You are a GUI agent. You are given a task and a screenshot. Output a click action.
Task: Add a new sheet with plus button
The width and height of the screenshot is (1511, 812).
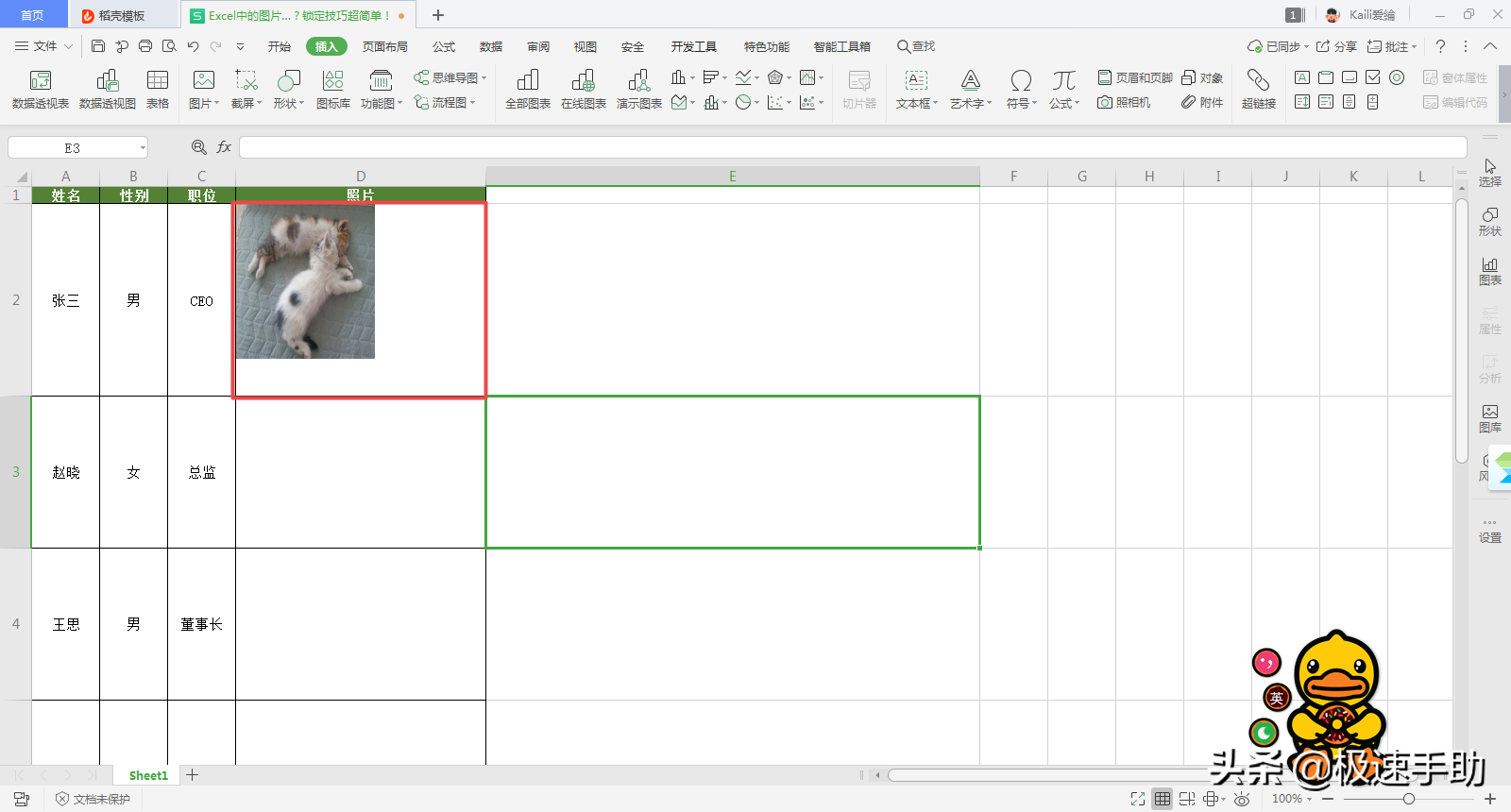[192, 775]
